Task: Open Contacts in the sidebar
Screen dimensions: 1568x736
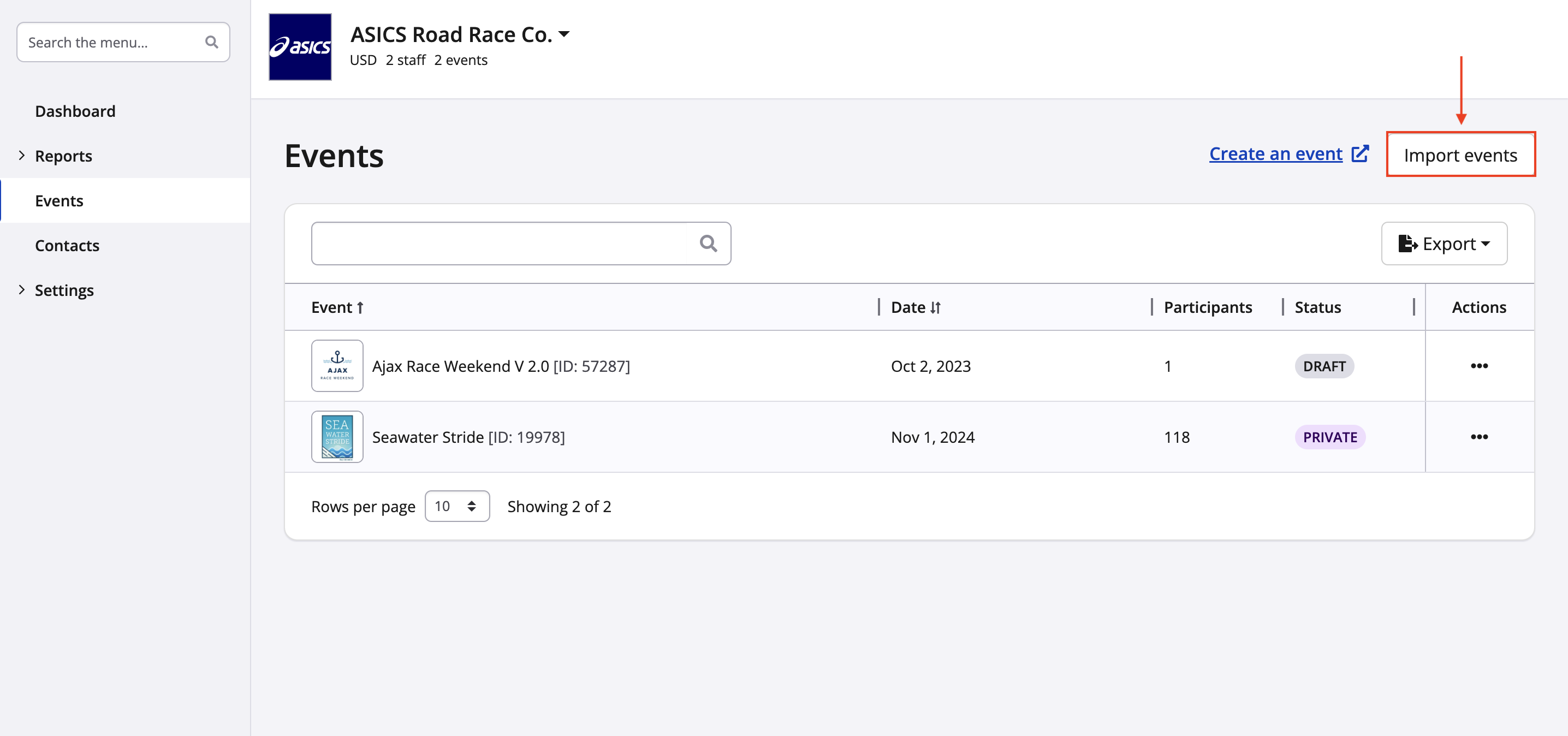Action: (67, 245)
